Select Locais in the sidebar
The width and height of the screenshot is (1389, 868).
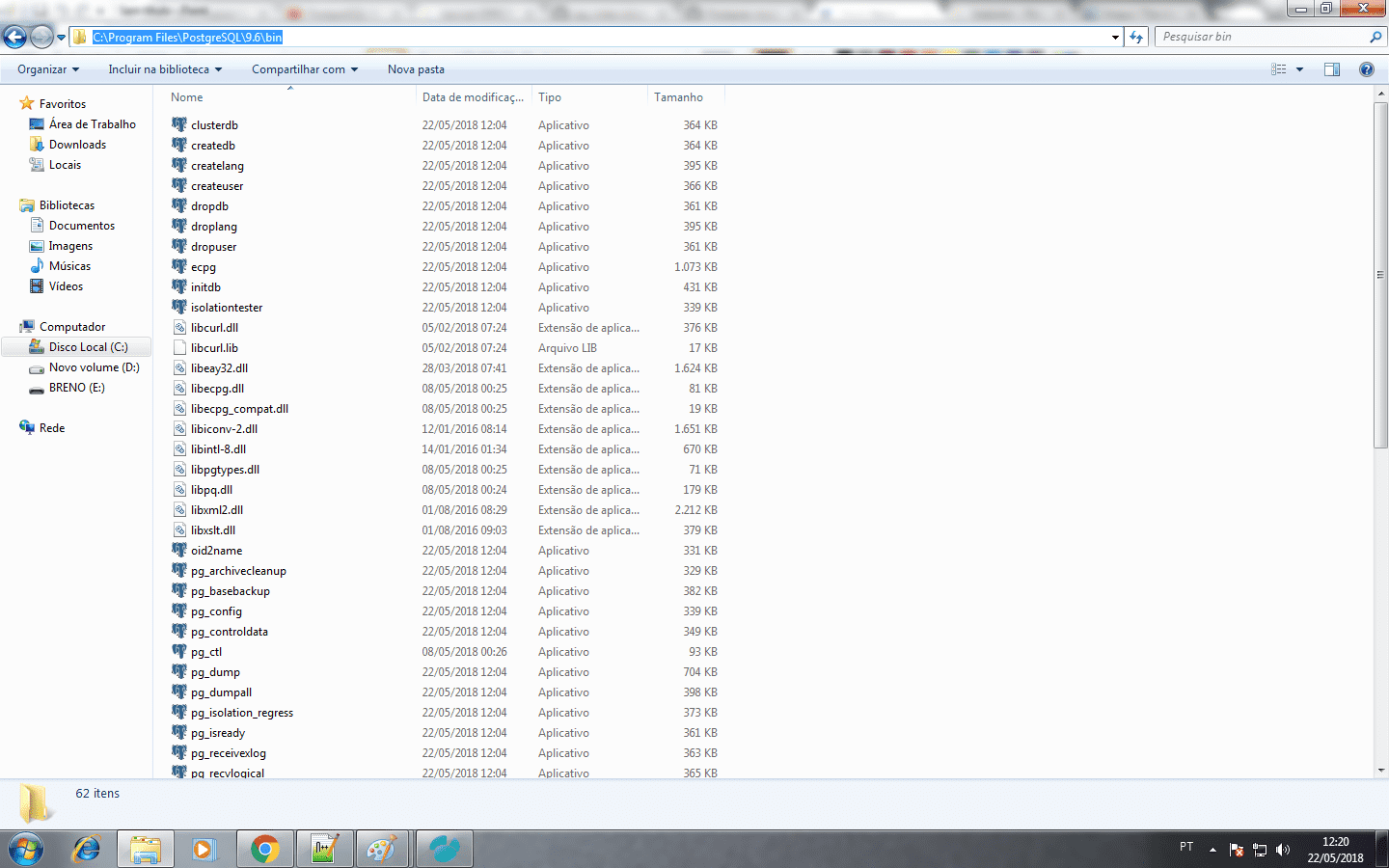coord(65,164)
